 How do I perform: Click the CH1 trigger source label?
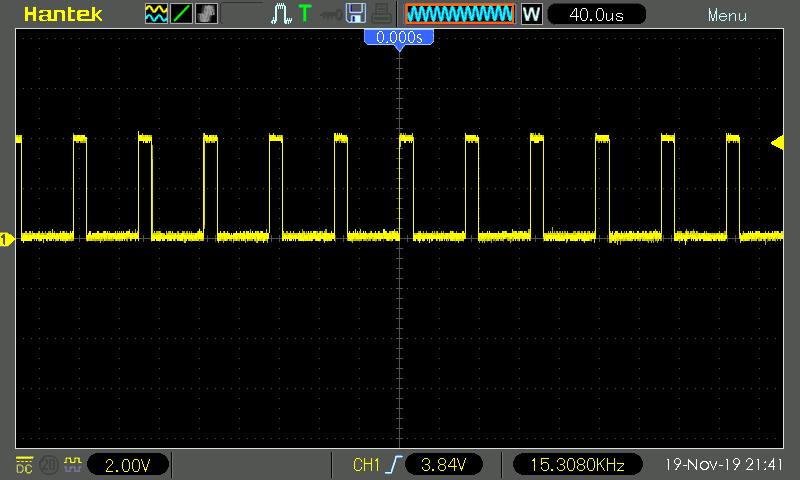[367, 465]
